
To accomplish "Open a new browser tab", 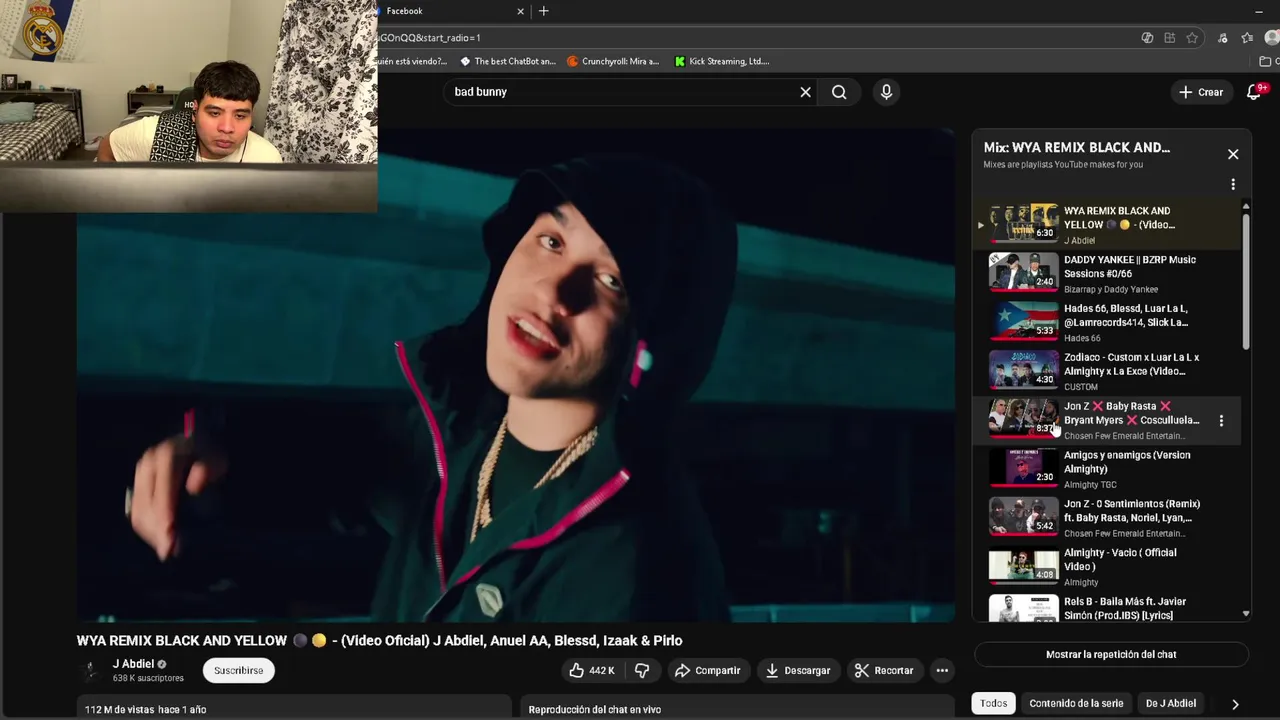I will click(544, 11).
